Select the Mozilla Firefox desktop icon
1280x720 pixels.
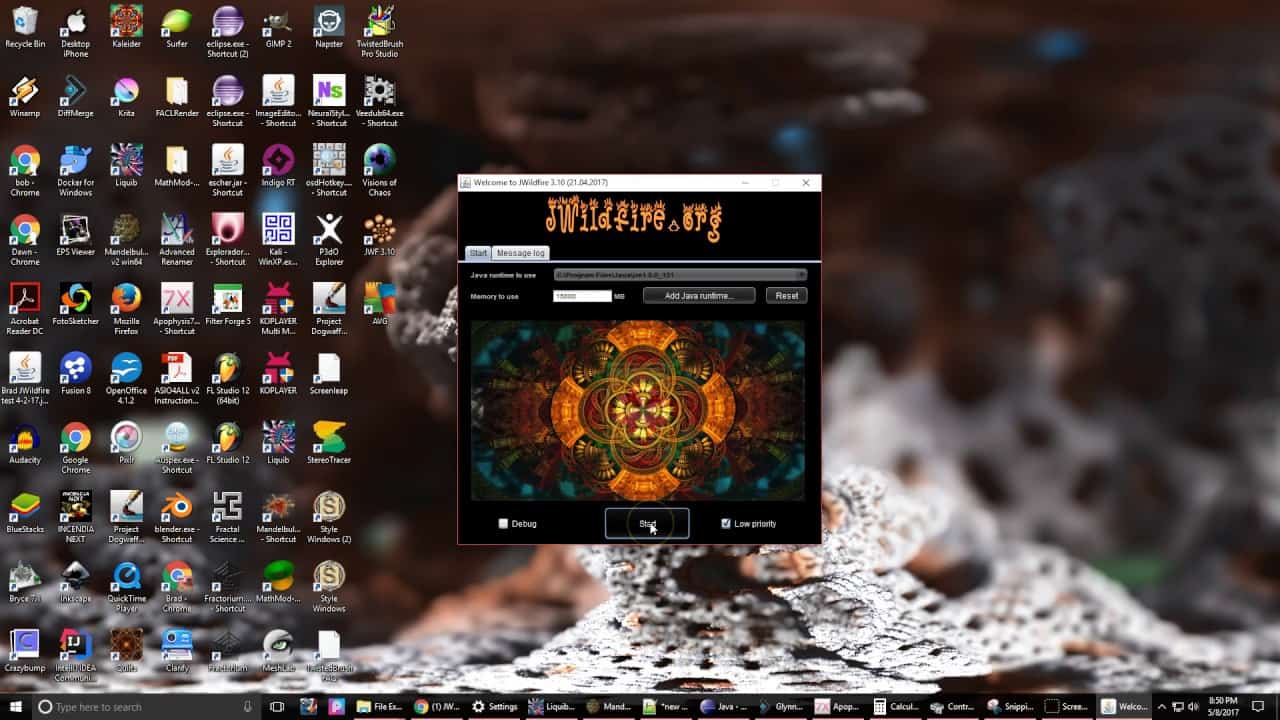coord(126,309)
